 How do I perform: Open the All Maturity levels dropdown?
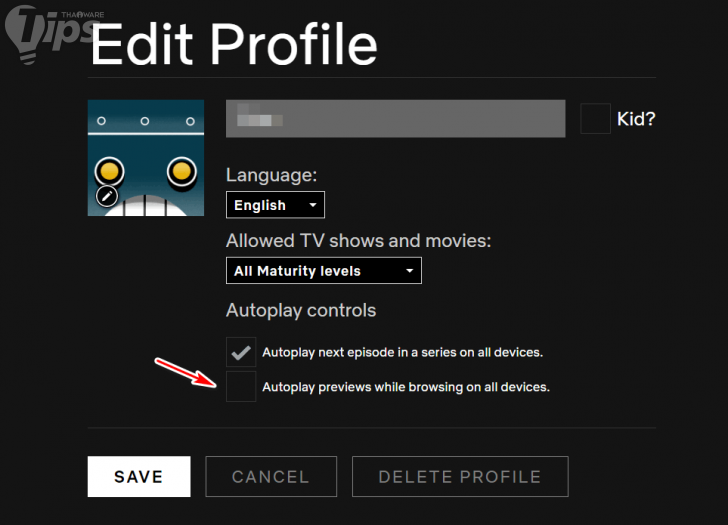(x=324, y=271)
